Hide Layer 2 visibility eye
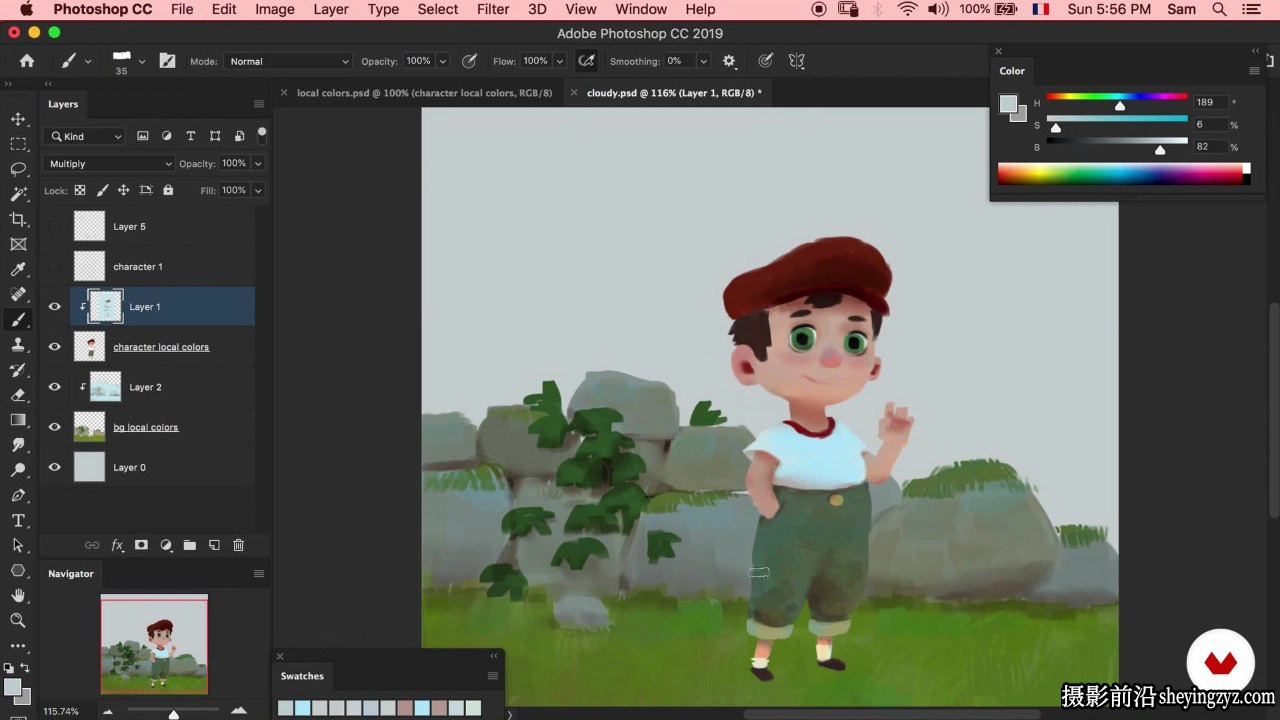1280x720 pixels. [x=55, y=387]
